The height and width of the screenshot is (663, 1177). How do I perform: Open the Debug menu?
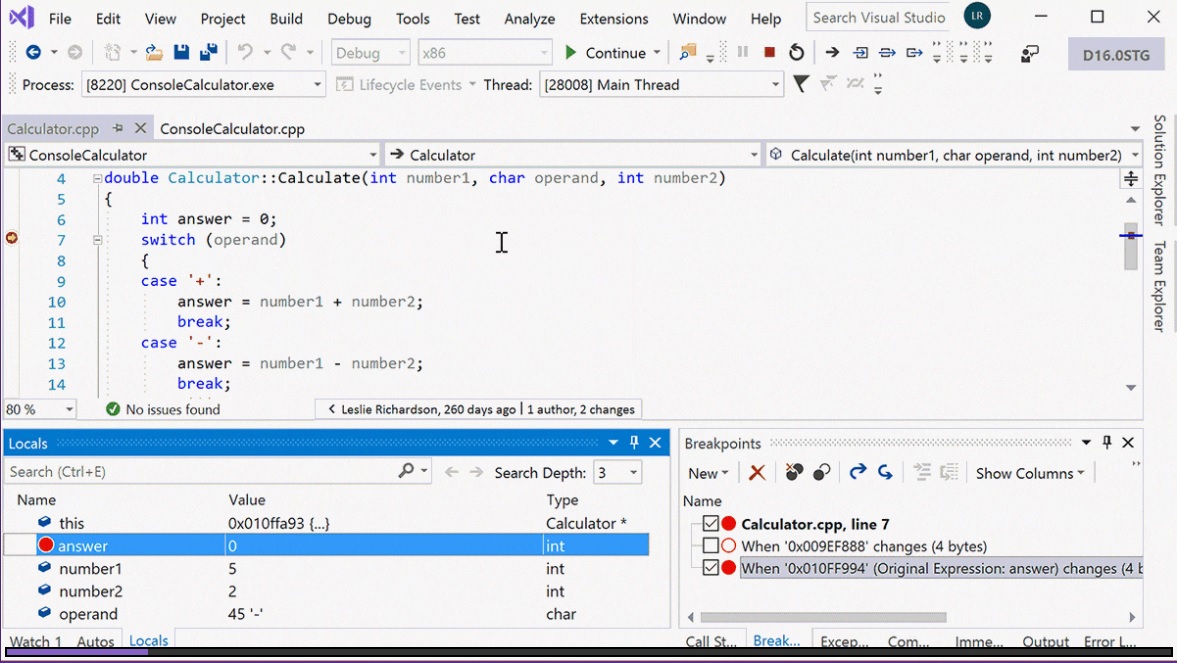coord(349,19)
